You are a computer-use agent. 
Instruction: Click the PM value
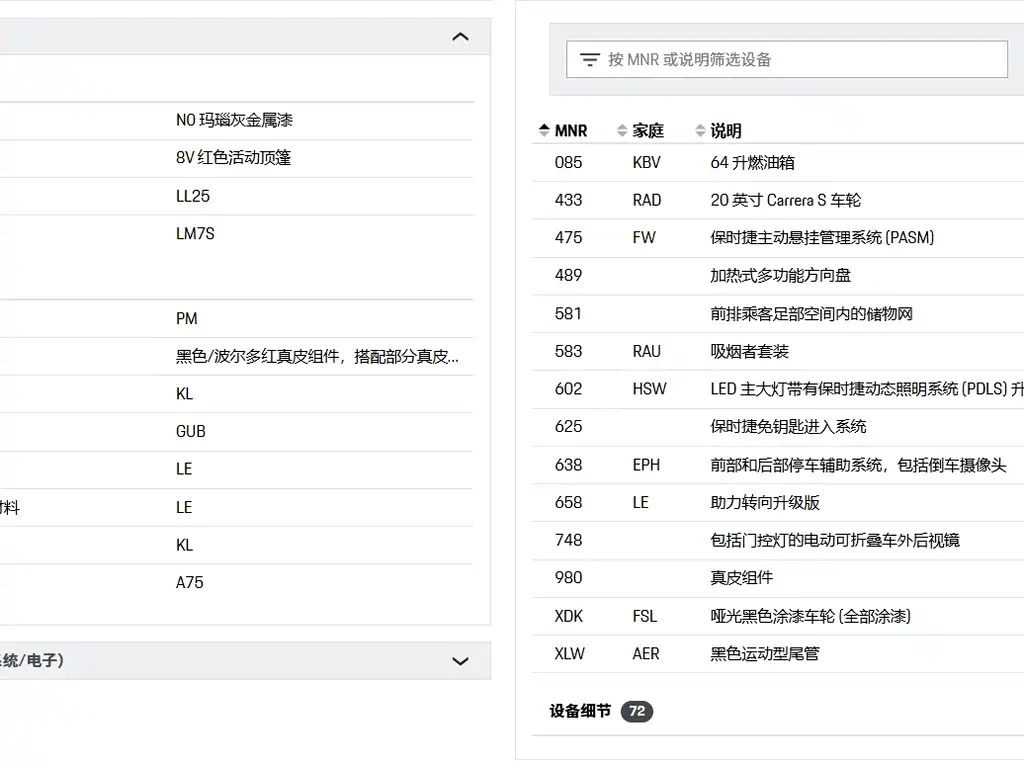[x=187, y=319]
